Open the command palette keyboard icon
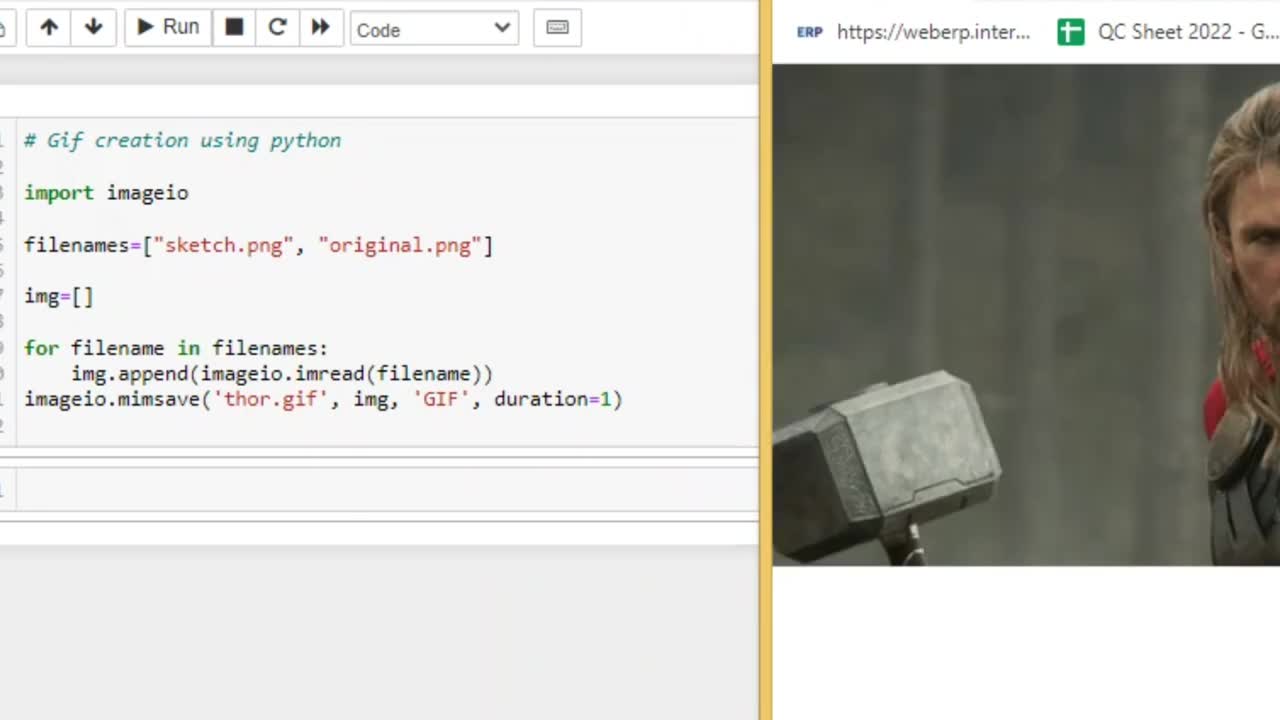The height and width of the screenshot is (720, 1280). tap(558, 27)
